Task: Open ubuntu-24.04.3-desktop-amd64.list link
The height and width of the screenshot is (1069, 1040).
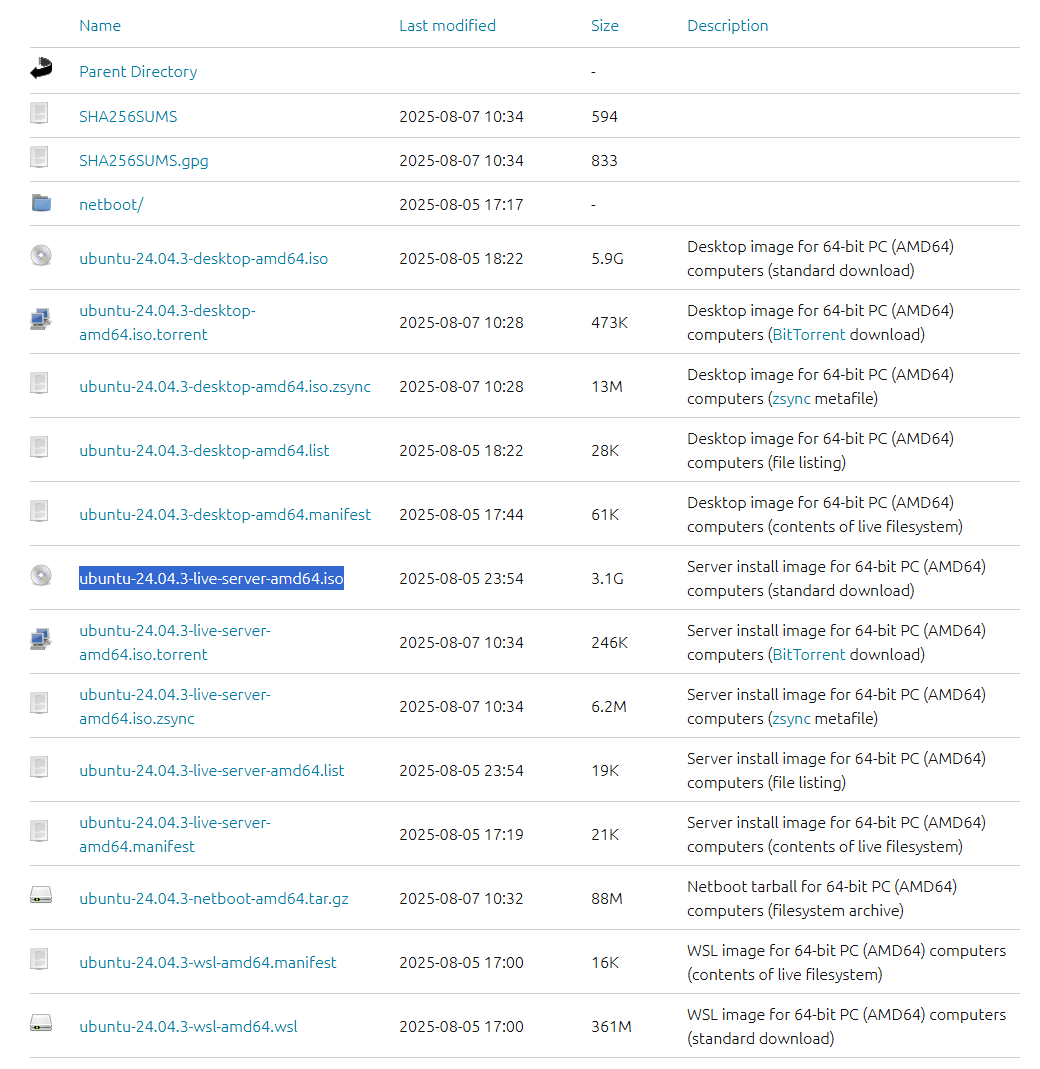Action: [x=204, y=451]
